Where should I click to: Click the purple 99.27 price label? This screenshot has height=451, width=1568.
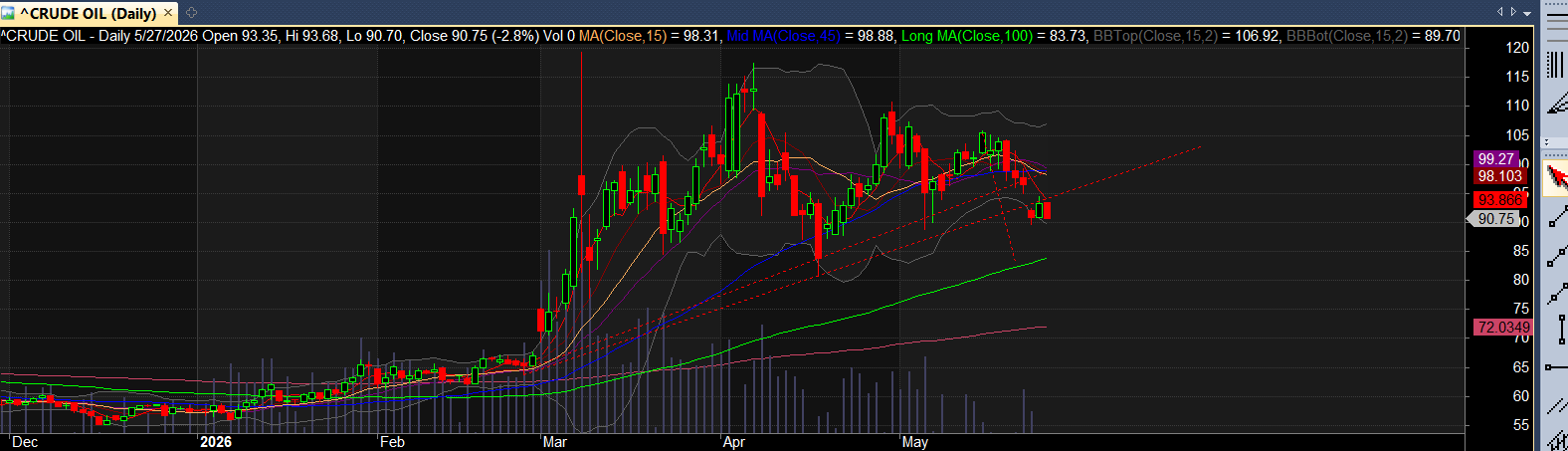point(1495,159)
